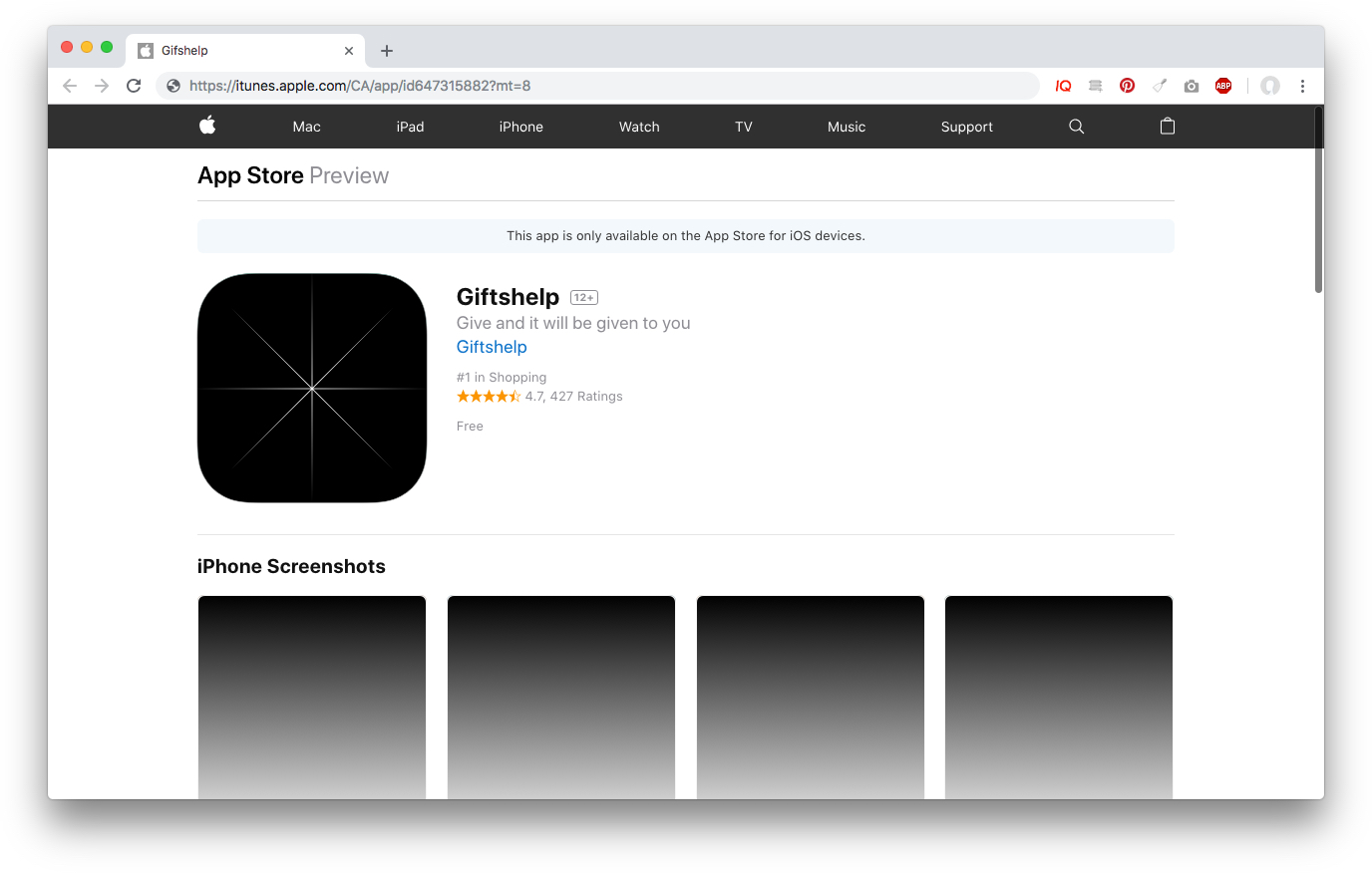Click the Pinterest extension icon
This screenshot has height=873, width=1372.
click(x=1127, y=86)
